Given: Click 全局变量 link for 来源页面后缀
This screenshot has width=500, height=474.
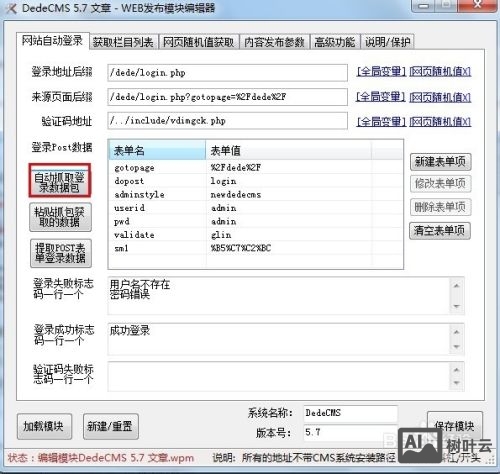Looking at the screenshot, I should coord(381,97).
